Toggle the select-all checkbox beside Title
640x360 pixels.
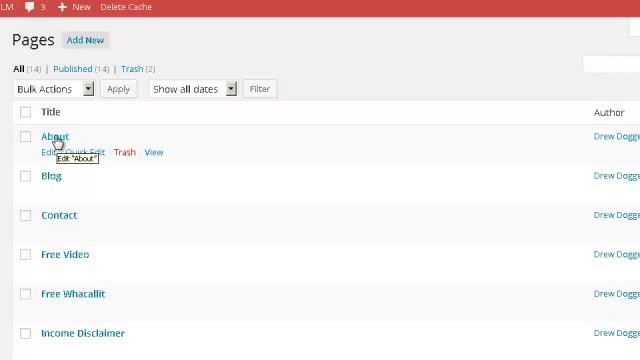[25, 112]
